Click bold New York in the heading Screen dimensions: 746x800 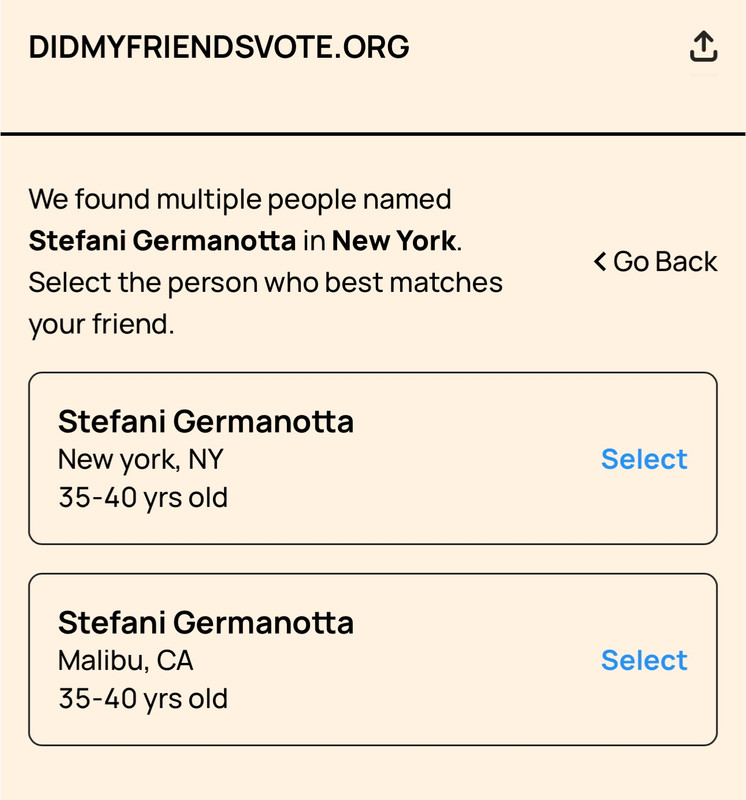394,240
